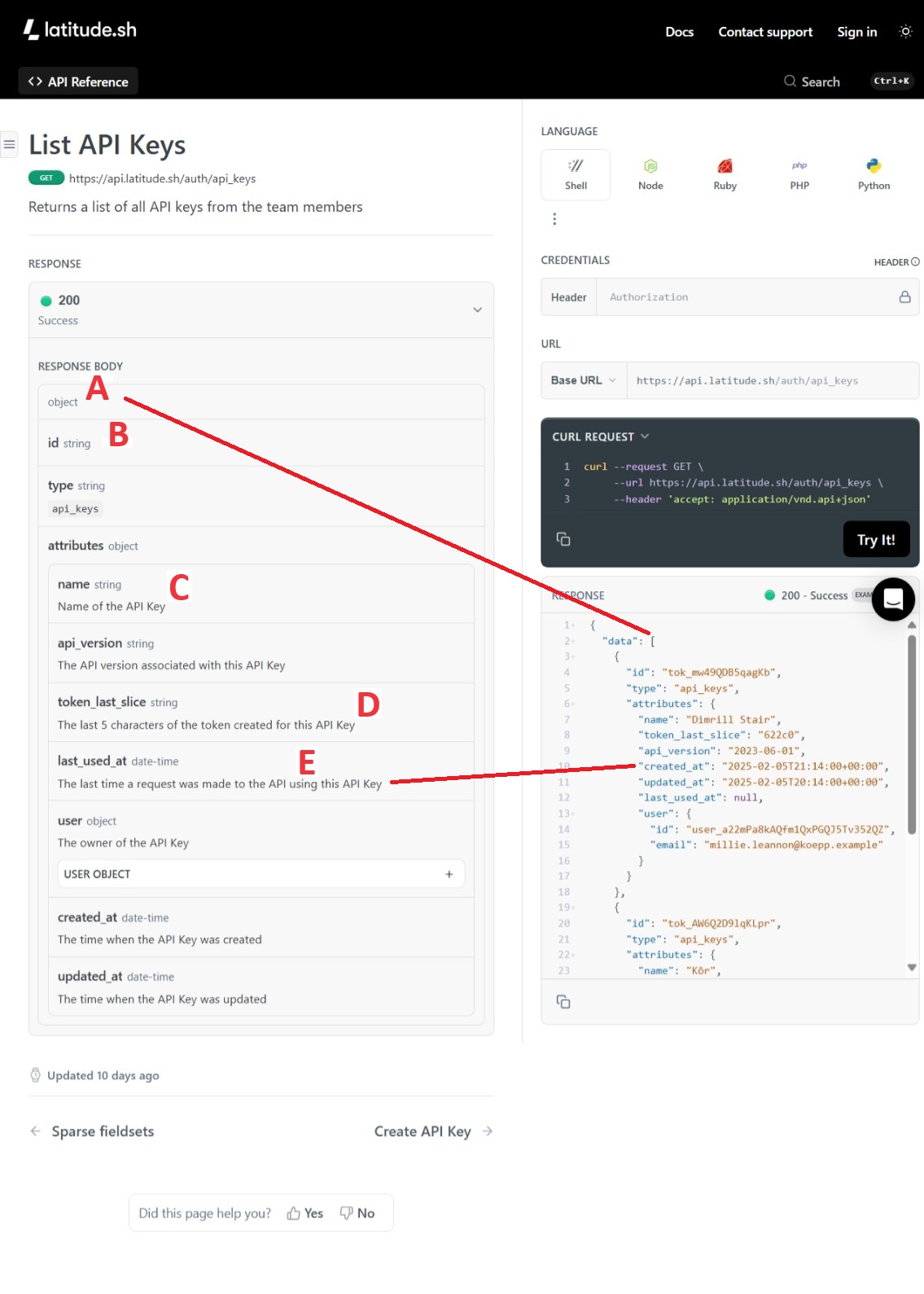Click the Authorization header input field

click(745, 297)
